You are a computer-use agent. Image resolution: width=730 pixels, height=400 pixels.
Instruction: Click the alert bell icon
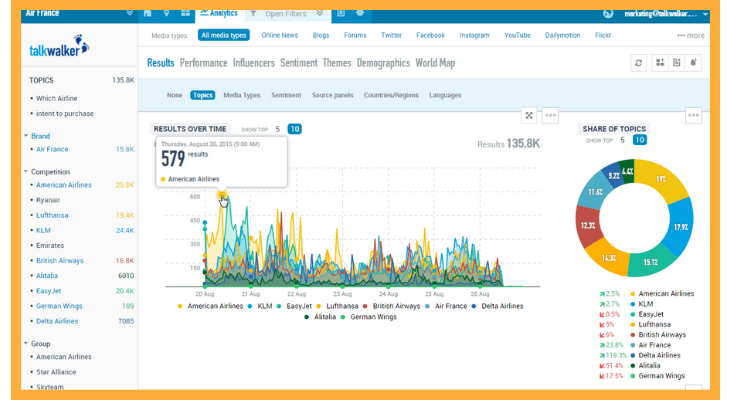(693, 62)
